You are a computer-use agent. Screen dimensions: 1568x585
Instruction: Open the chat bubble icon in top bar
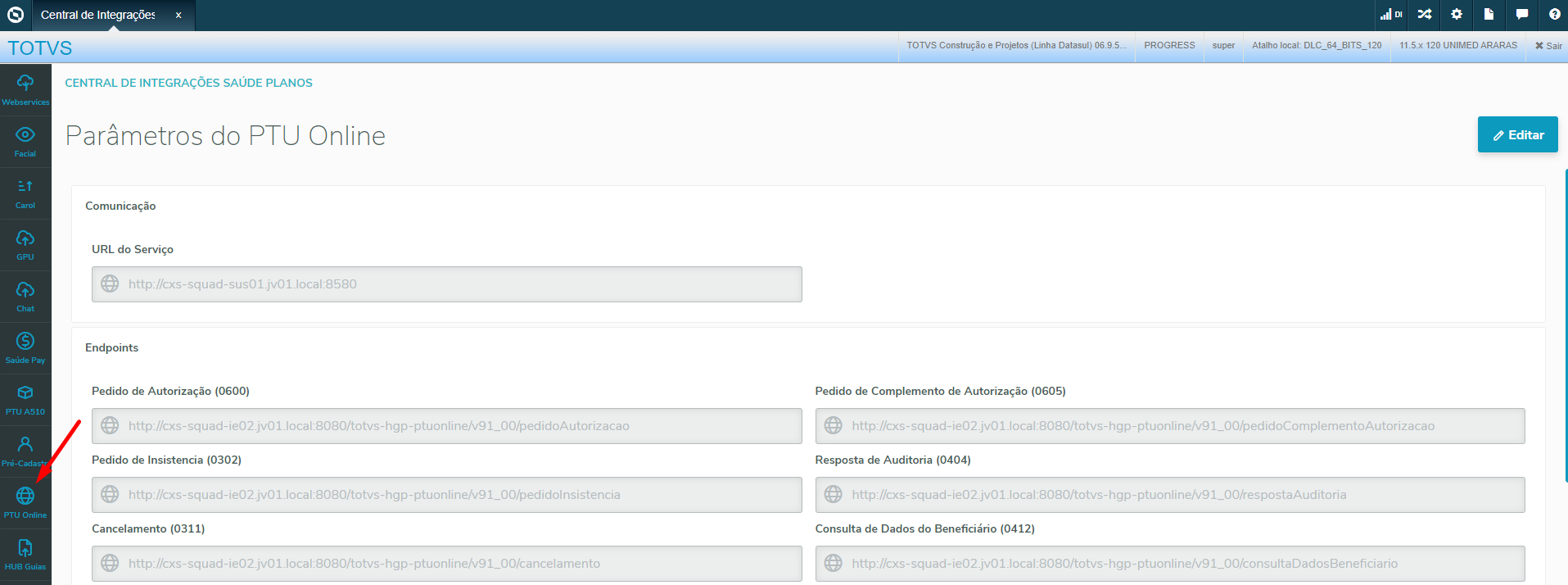(1522, 14)
